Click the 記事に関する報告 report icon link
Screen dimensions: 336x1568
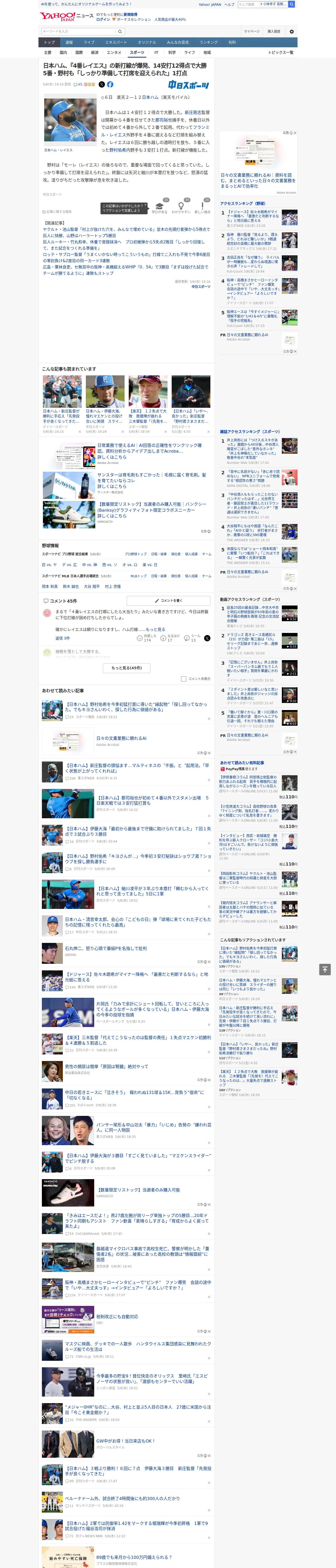tap(57, 212)
